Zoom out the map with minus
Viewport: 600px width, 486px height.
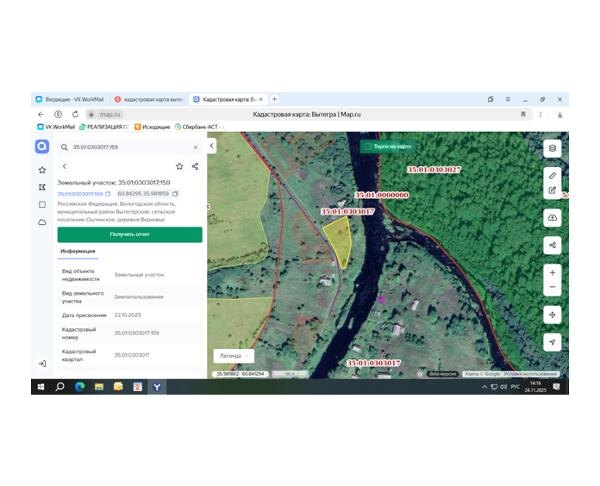pyautogui.click(x=552, y=287)
